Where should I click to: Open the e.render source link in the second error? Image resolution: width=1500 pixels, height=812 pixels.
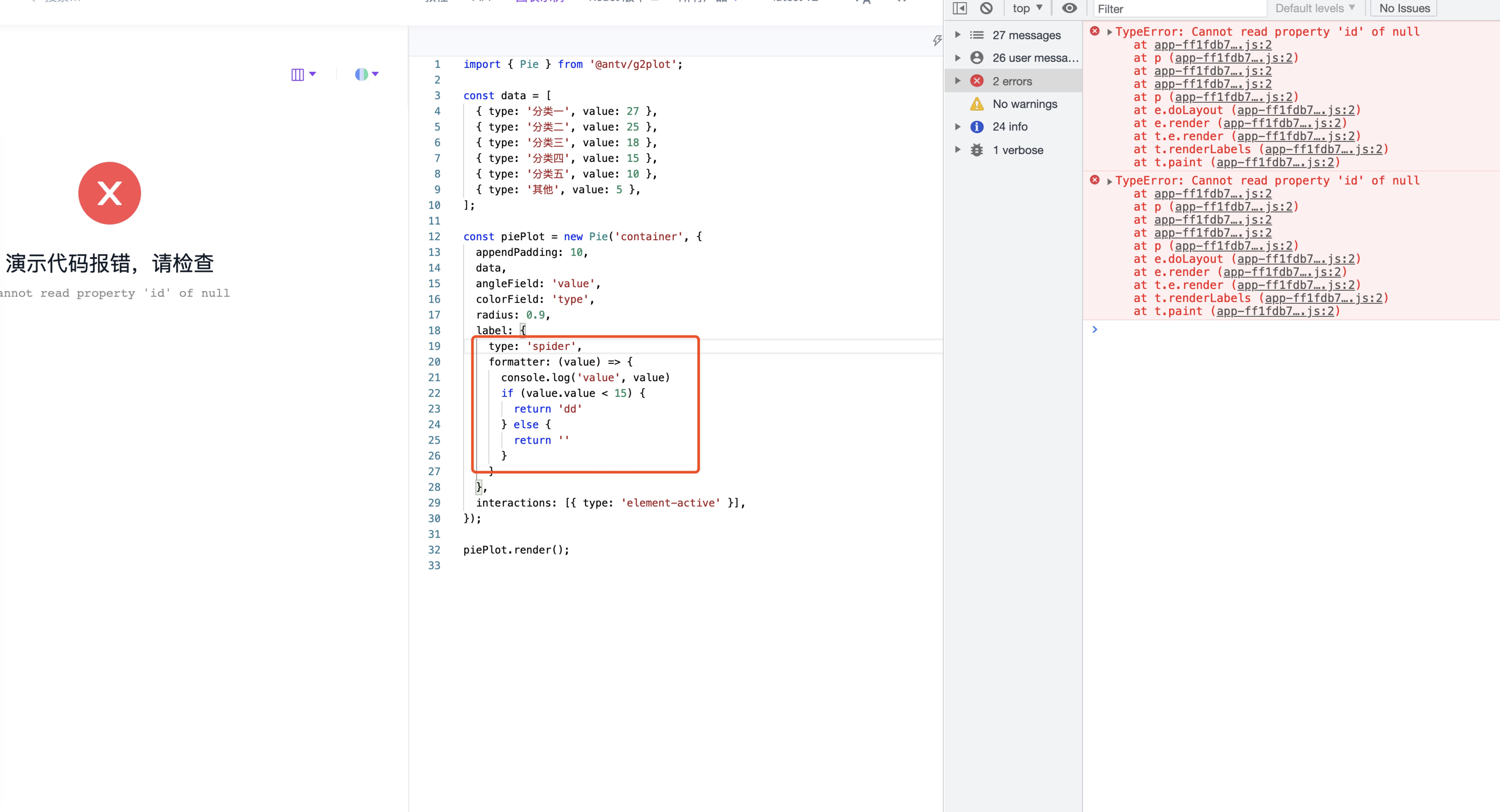coord(1282,272)
